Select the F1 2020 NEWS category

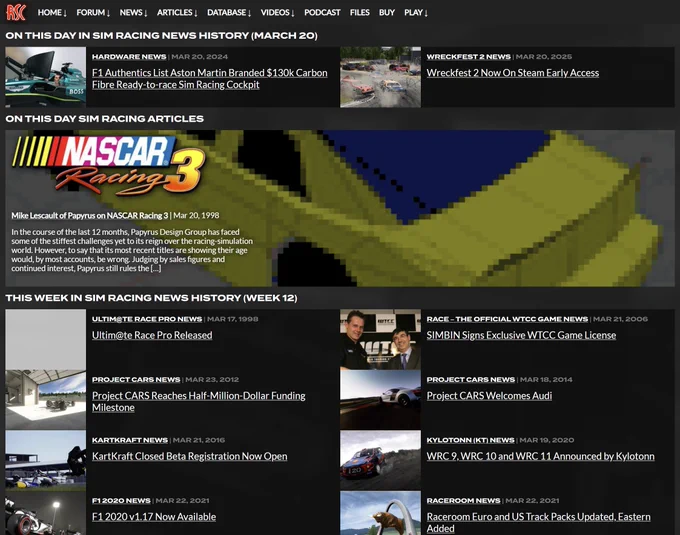[x=121, y=501]
